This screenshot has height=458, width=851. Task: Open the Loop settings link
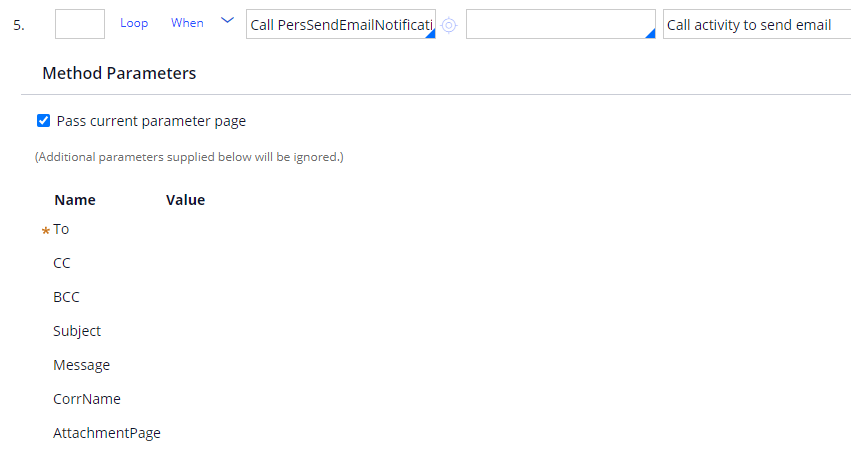134,23
